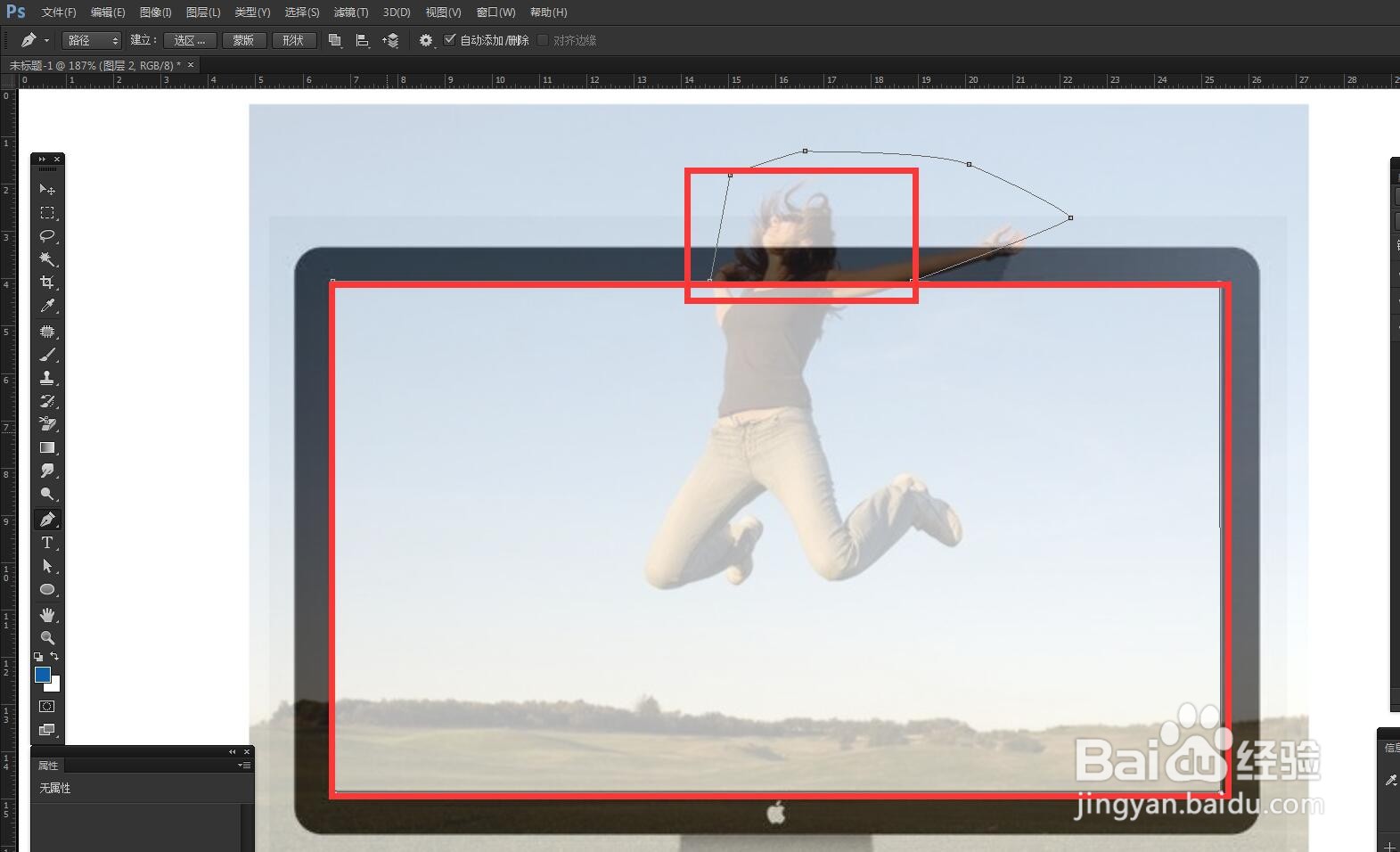The height and width of the screenshot is (852, 1400).
Task: Select the 未标题-1 document tab
Action: click(94, 65)
